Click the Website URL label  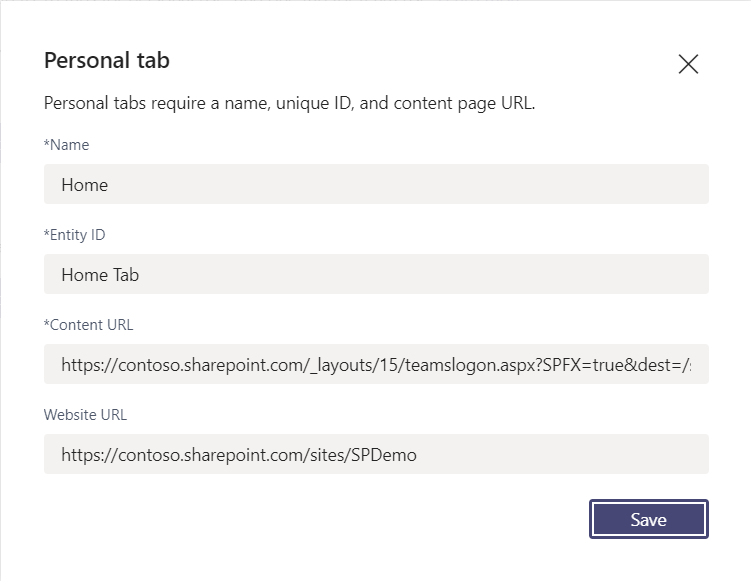tap(85, 414)
